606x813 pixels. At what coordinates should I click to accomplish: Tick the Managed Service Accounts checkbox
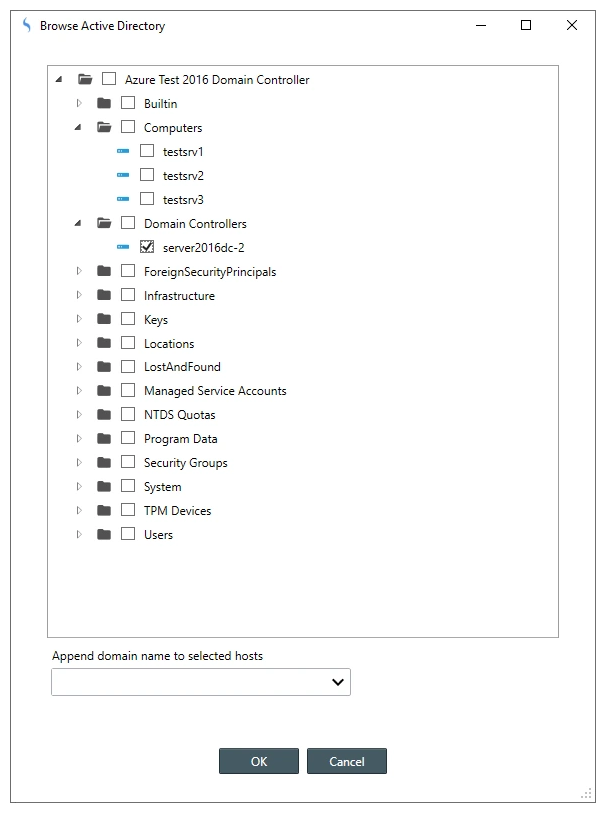click(x=128, y=391)
